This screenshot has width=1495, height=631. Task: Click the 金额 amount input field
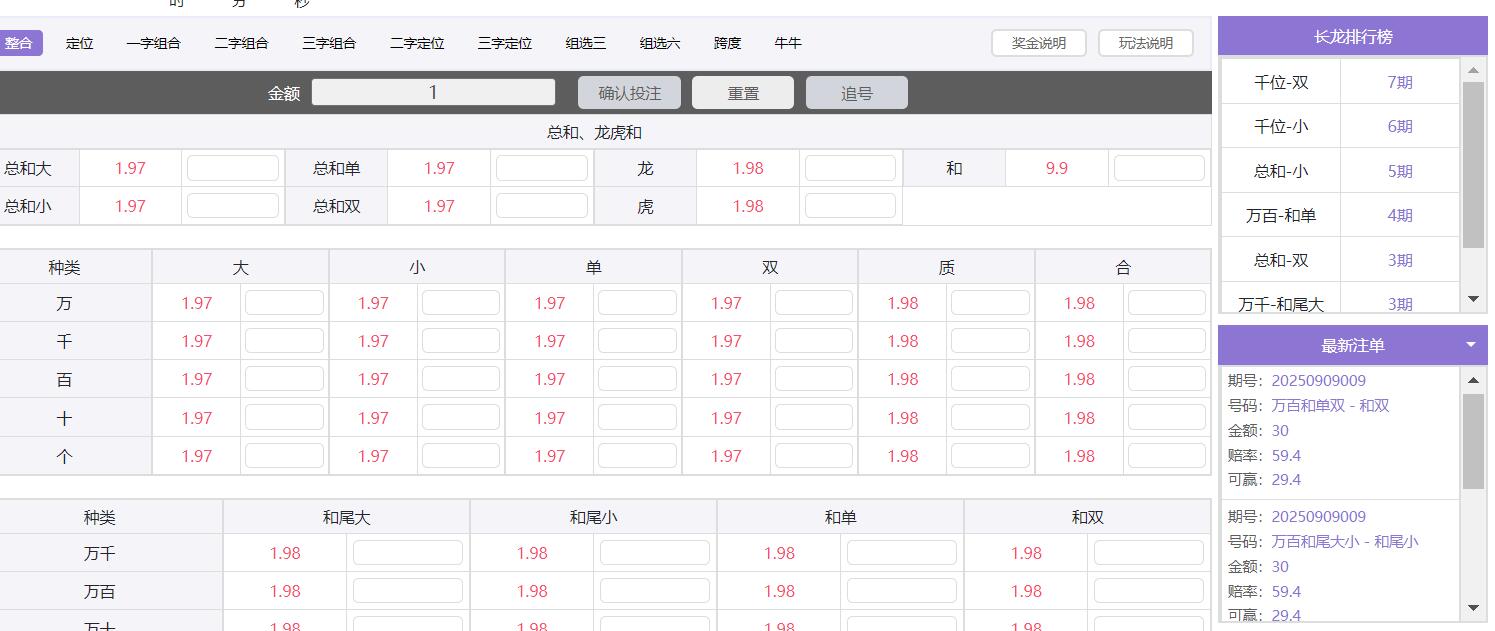click(x=433, y=91)
